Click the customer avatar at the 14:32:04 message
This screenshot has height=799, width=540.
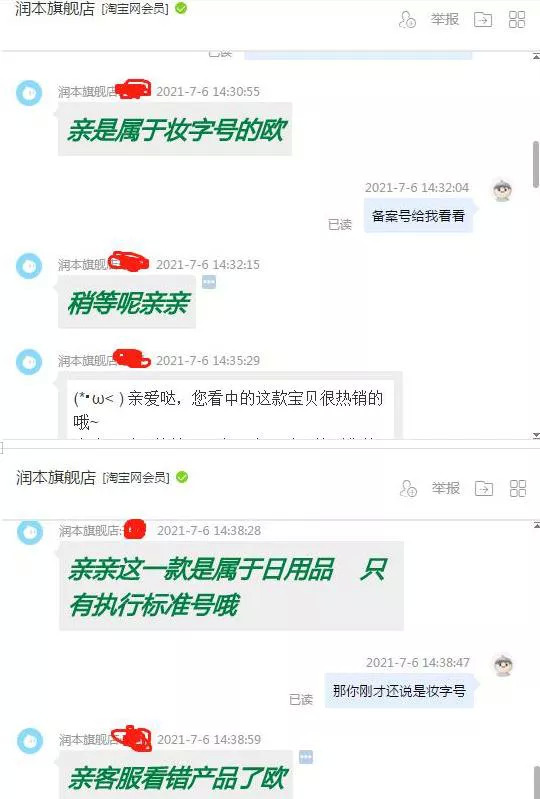(502, 191)
